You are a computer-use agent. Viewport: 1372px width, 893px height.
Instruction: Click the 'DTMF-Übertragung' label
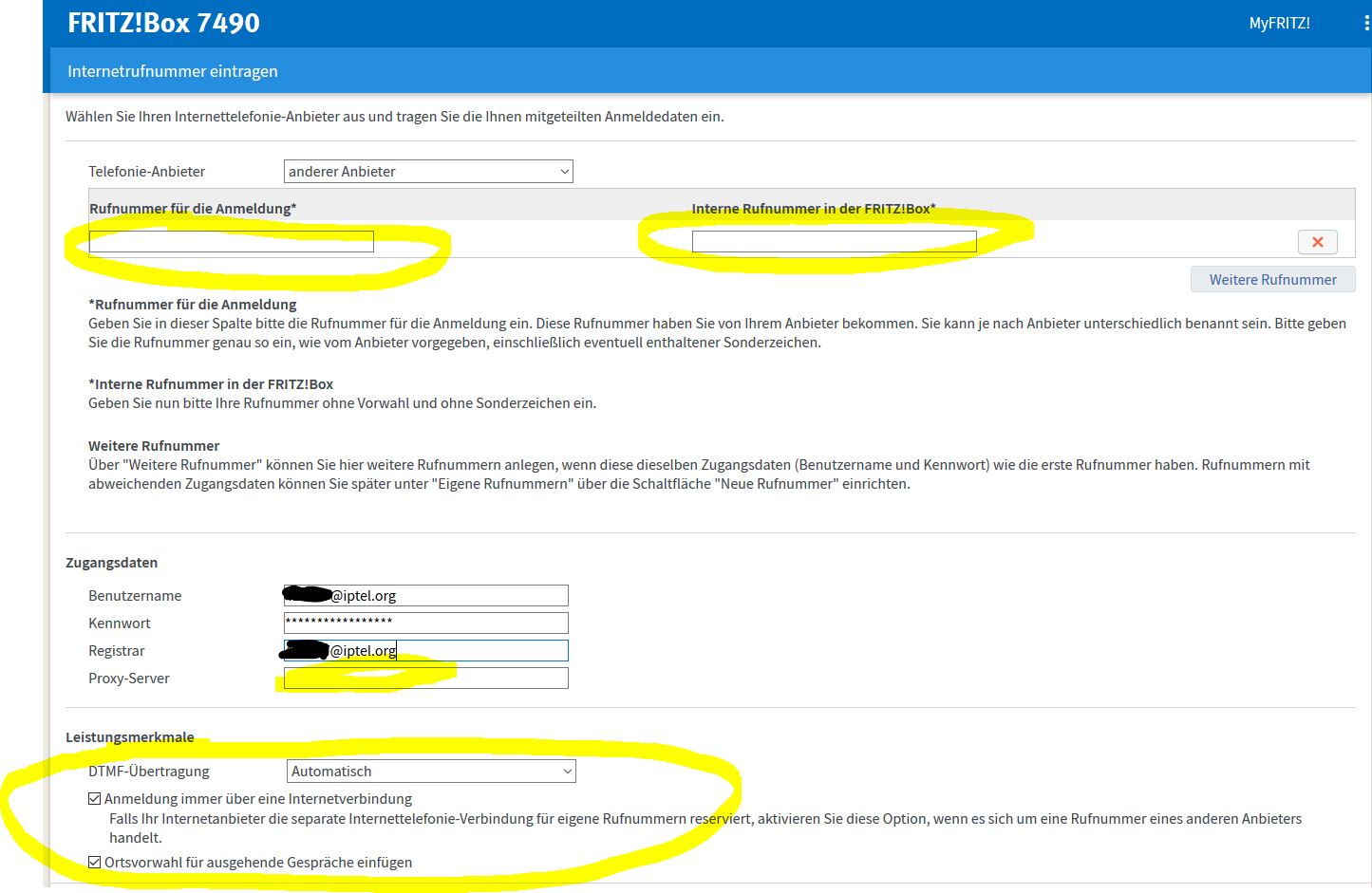[x=149, y=772]
